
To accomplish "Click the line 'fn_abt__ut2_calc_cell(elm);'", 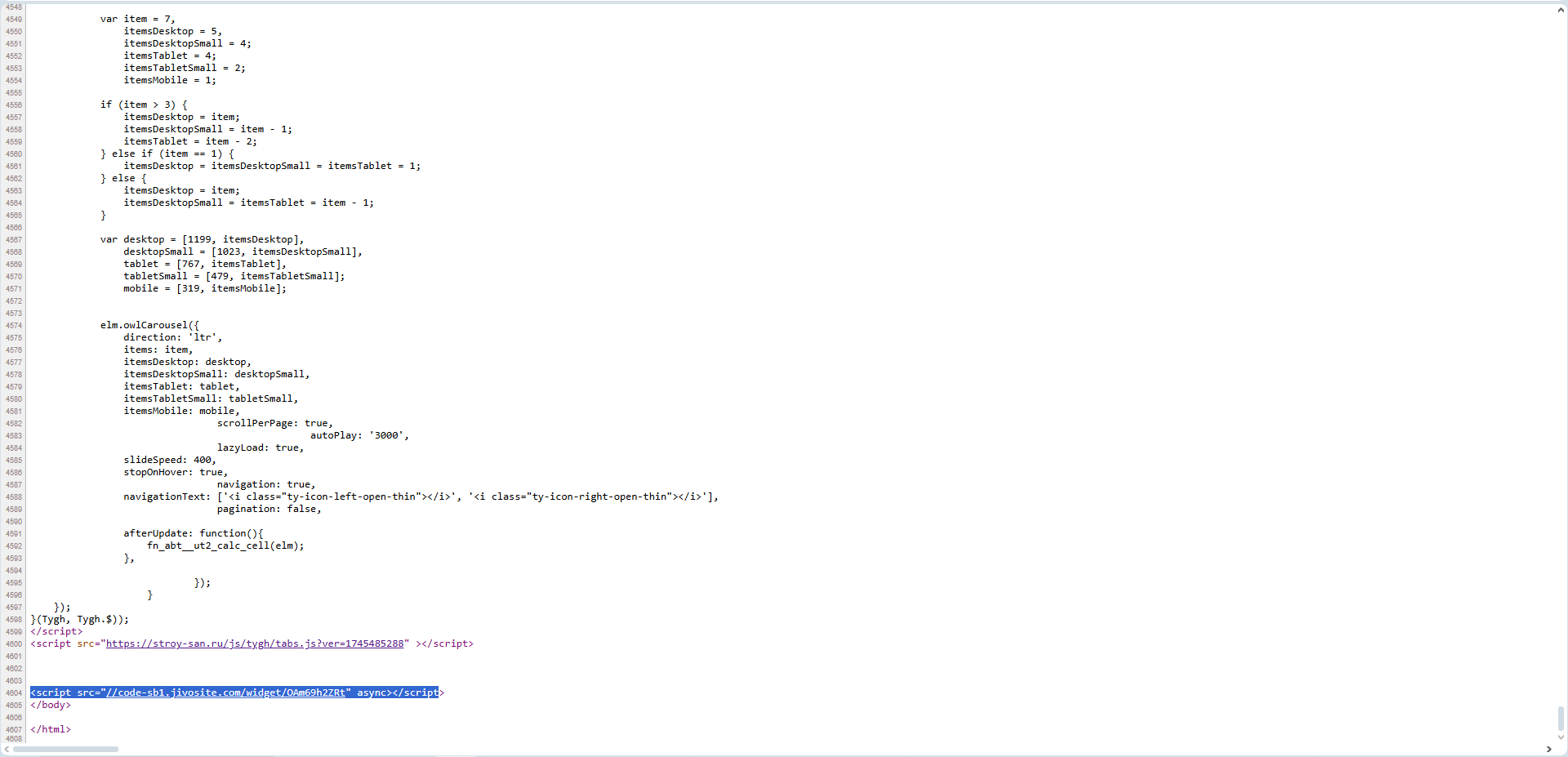I will pyautogui.click(x=225, y=545).
